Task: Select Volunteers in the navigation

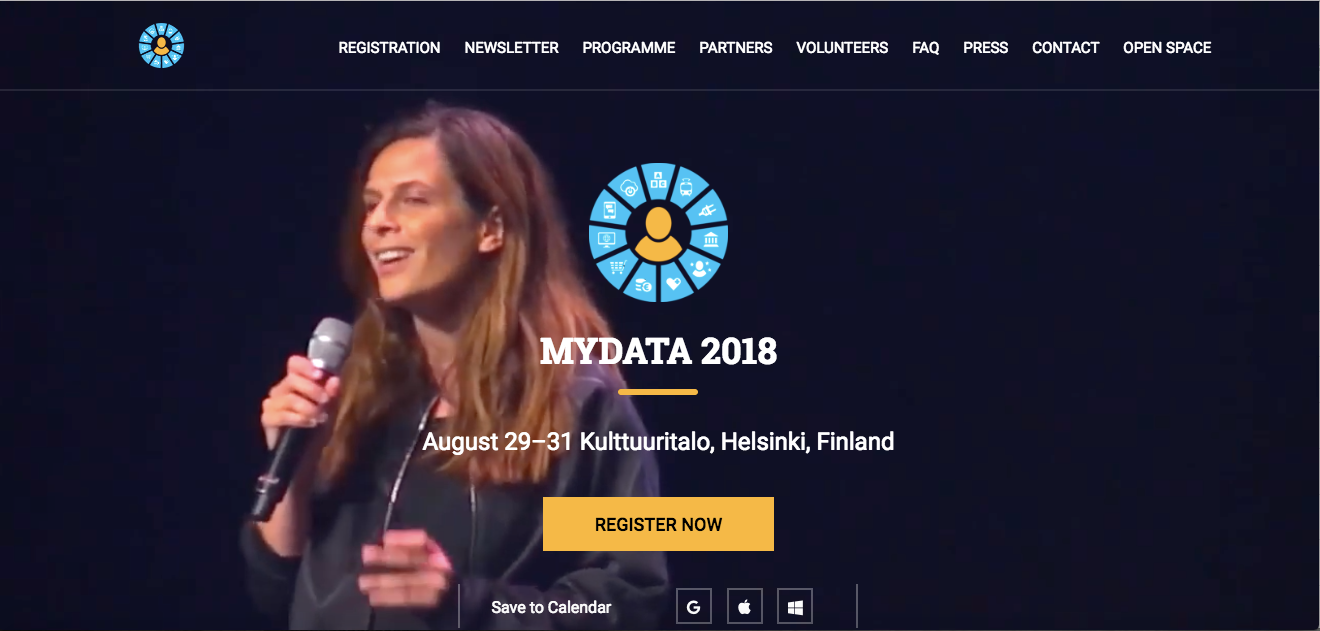Action: [842, 47]
